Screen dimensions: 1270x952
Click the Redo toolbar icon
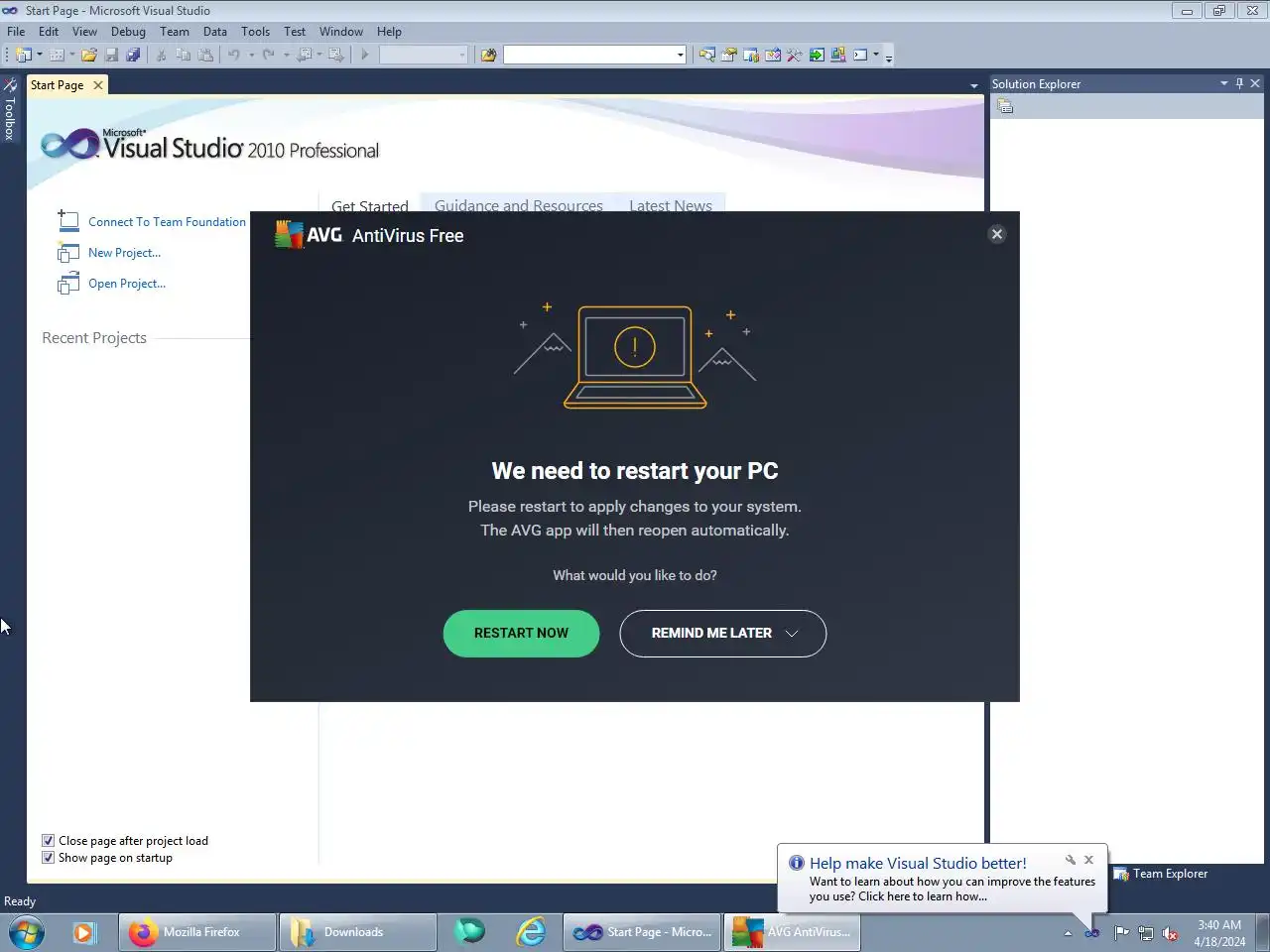point(268,55)
